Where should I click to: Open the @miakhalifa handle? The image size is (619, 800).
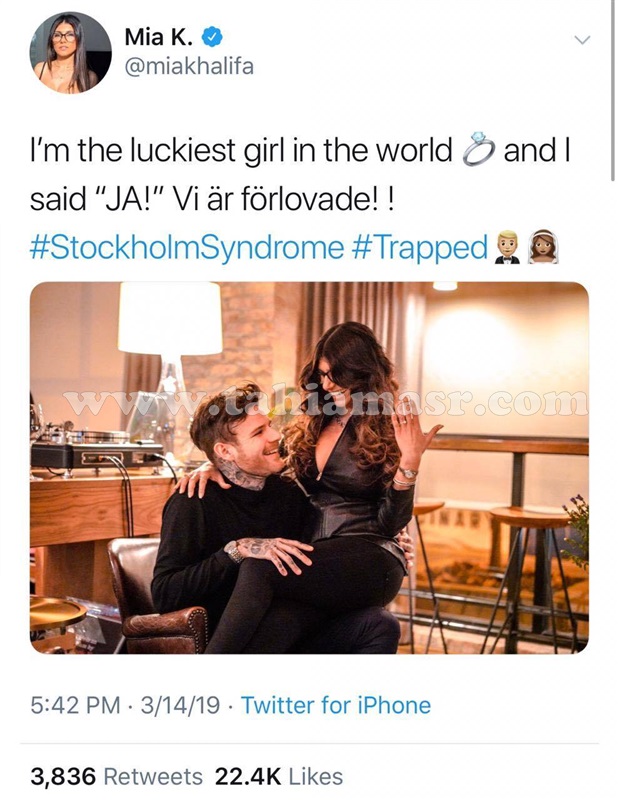click(x=189, y=67)
